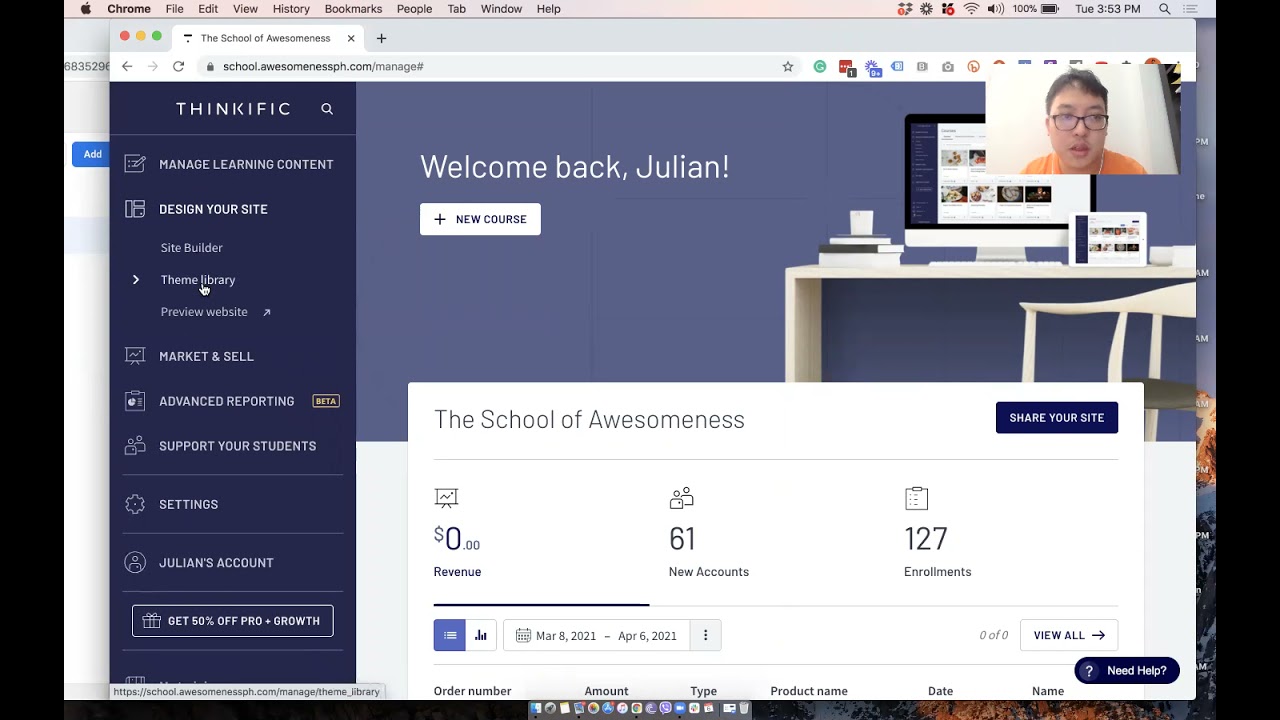This screenshot has height=720, width=1280.
Task: Click the Settings gear icon in sidebar
Action: pyautogui.click(x=135, y=504)
